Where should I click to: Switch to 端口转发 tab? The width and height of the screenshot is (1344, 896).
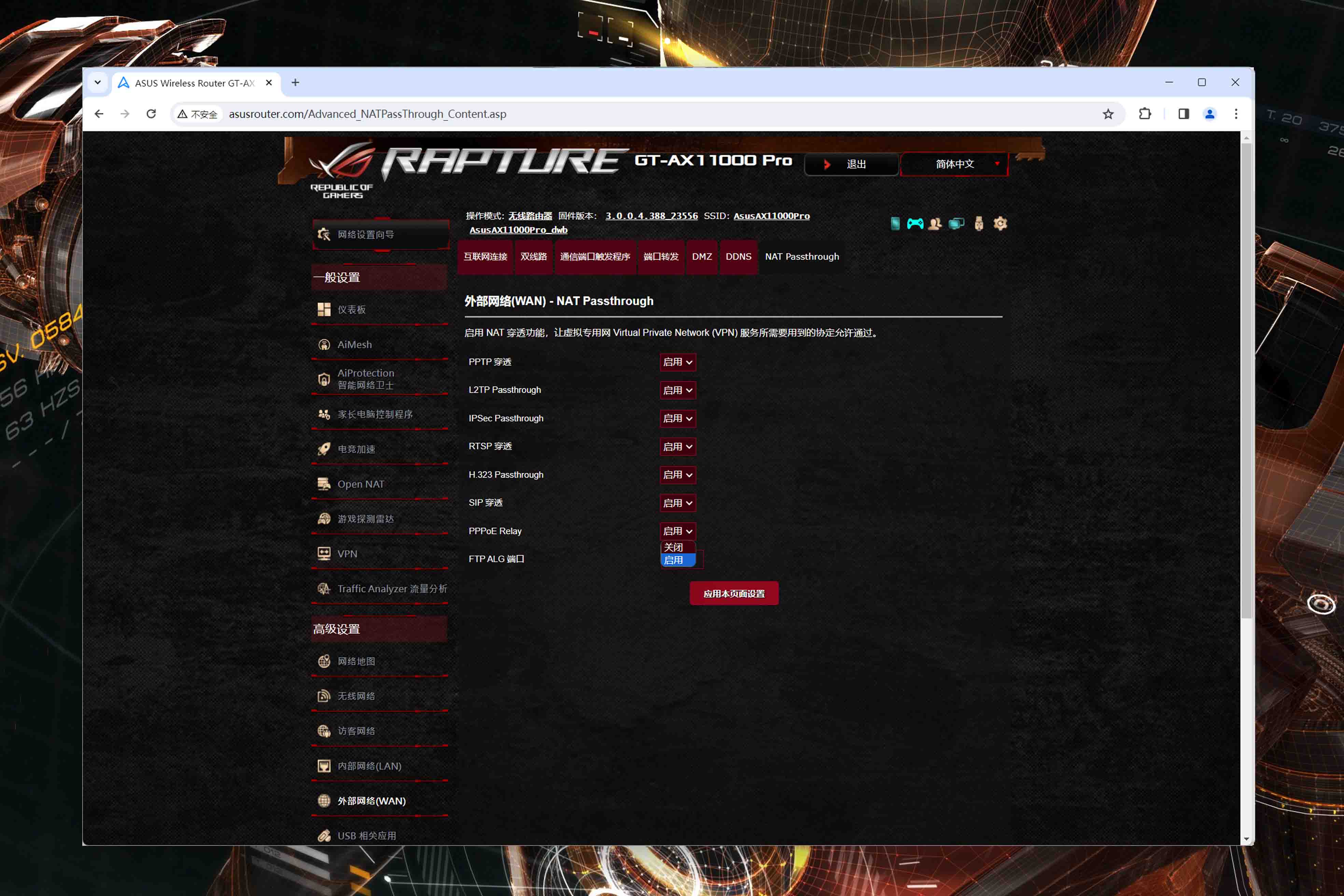pos(661,256)
